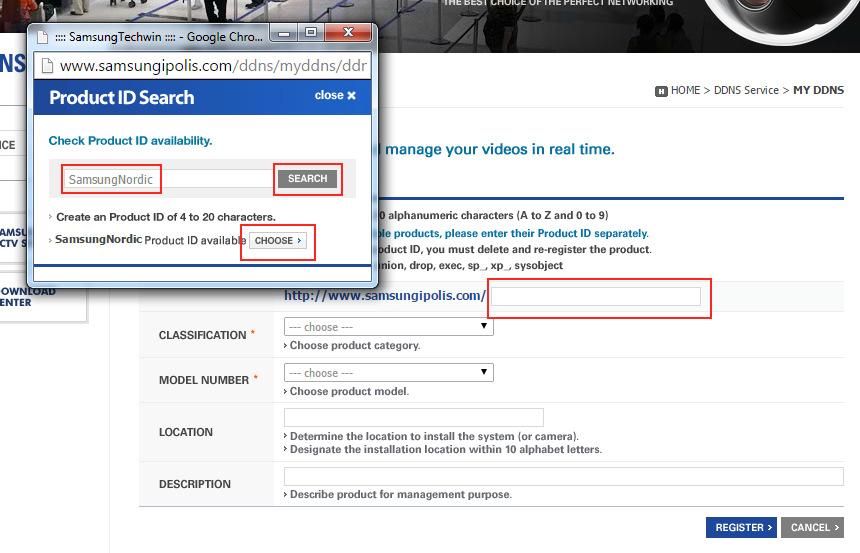Click 'Check Product ID availability.' text

(x=130, y=140)
